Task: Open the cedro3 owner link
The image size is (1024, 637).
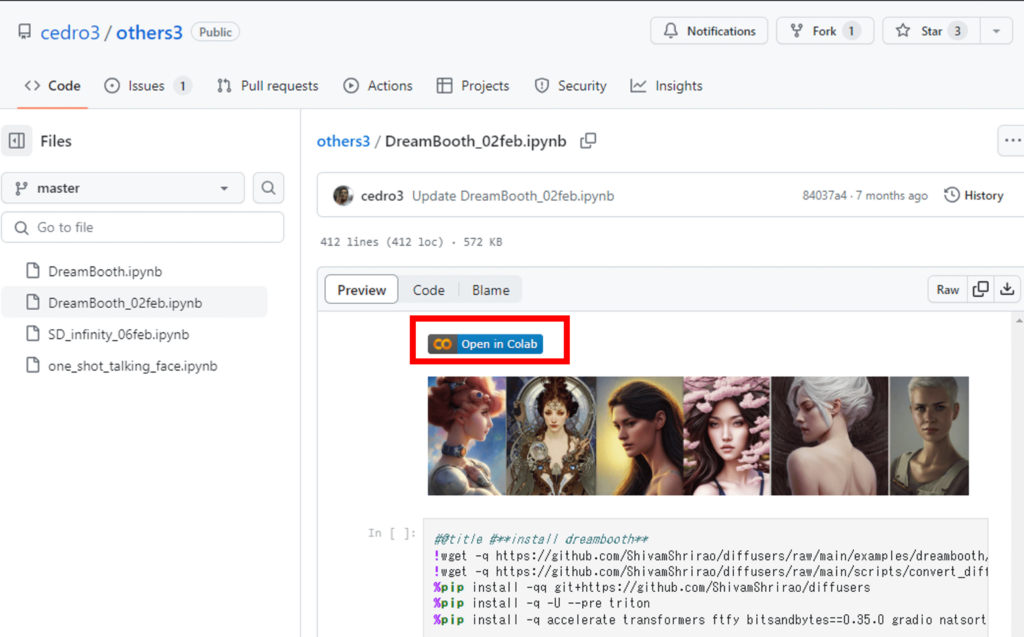Action: 70,32
